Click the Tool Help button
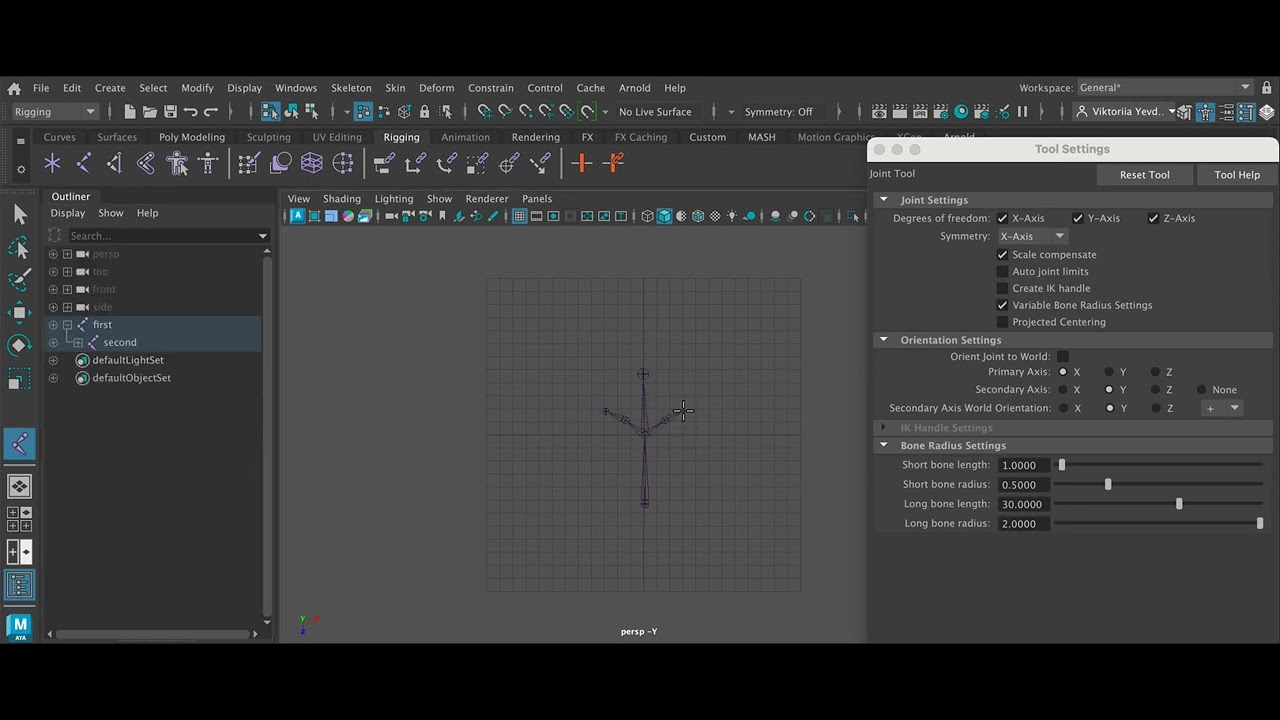The image size is (1280, 720). (x=1237, y=175)
